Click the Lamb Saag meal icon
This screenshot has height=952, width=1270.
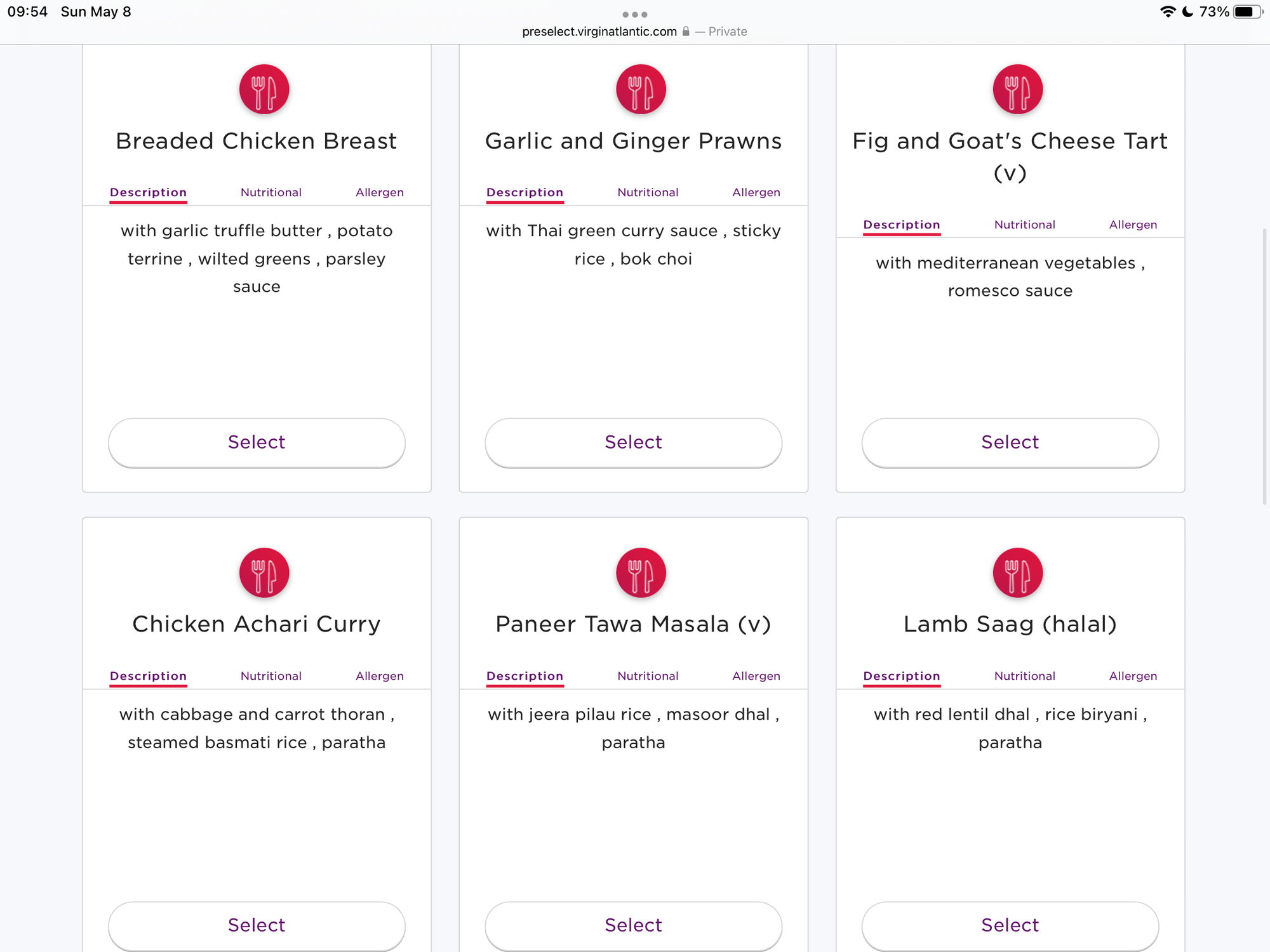click(1017, 572)
